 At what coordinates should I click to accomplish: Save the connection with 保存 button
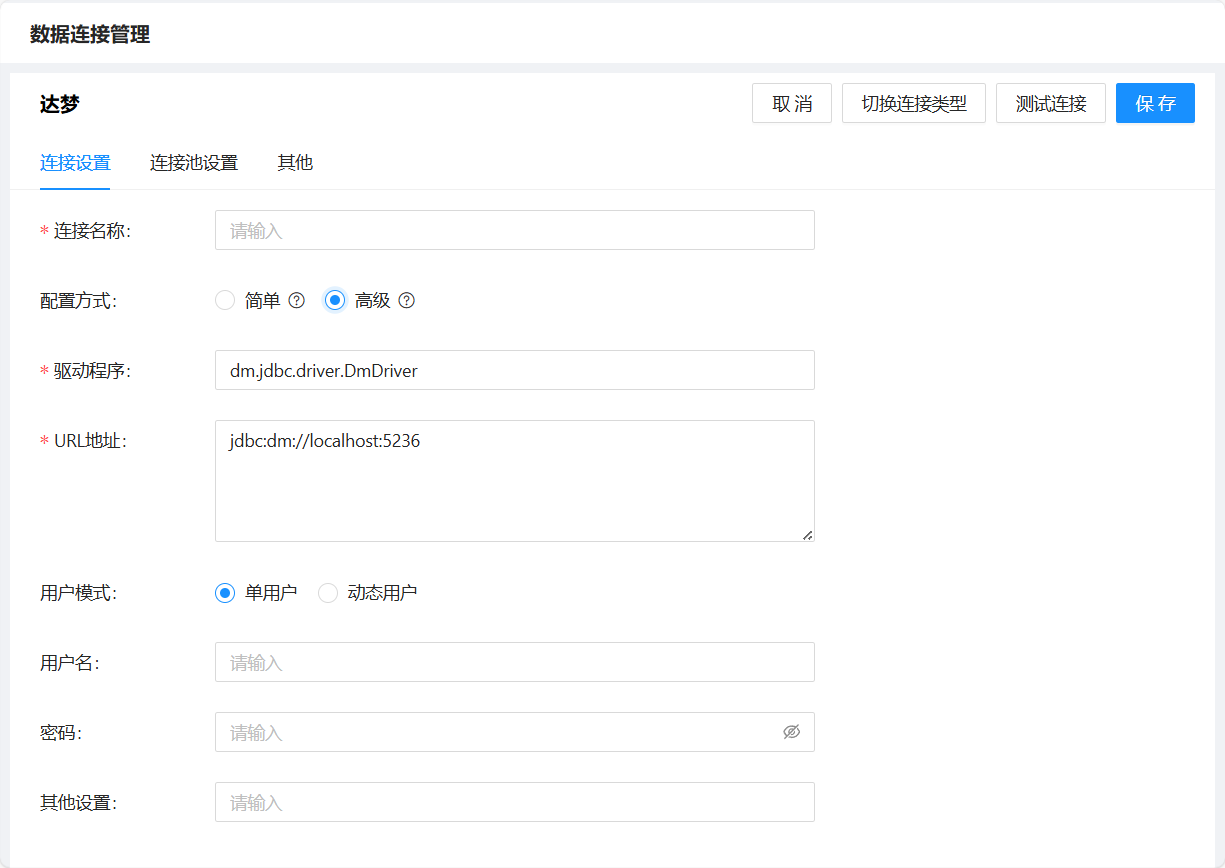tap(1155, 103)
